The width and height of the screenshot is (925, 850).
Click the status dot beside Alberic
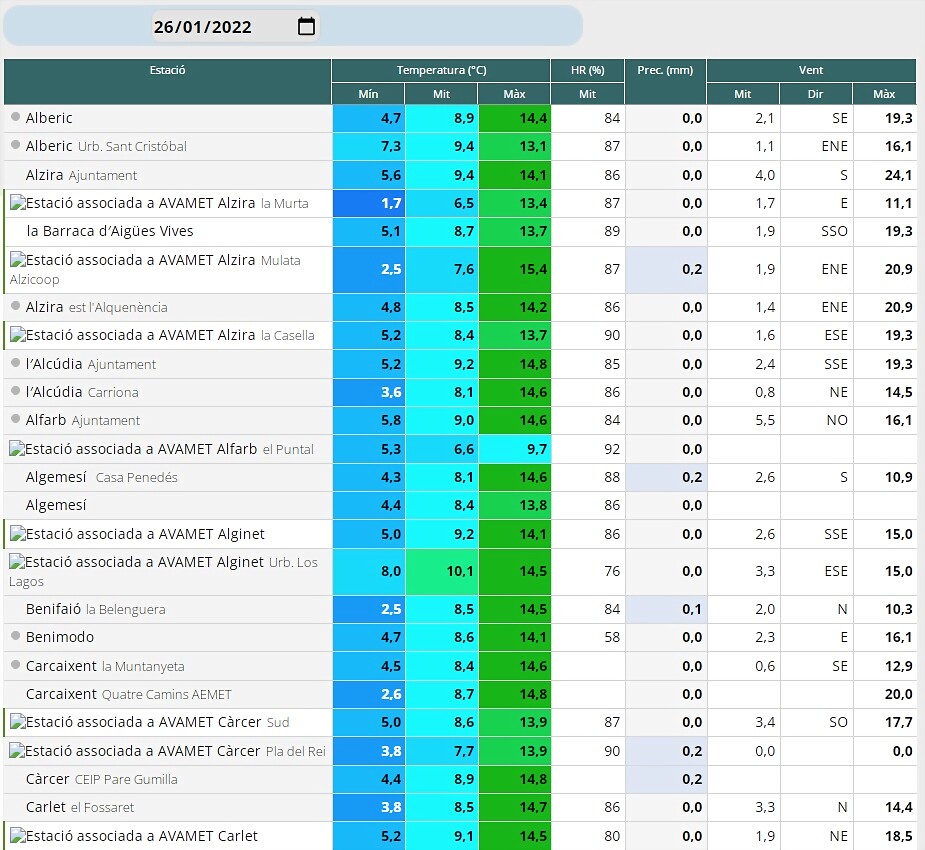16,117
